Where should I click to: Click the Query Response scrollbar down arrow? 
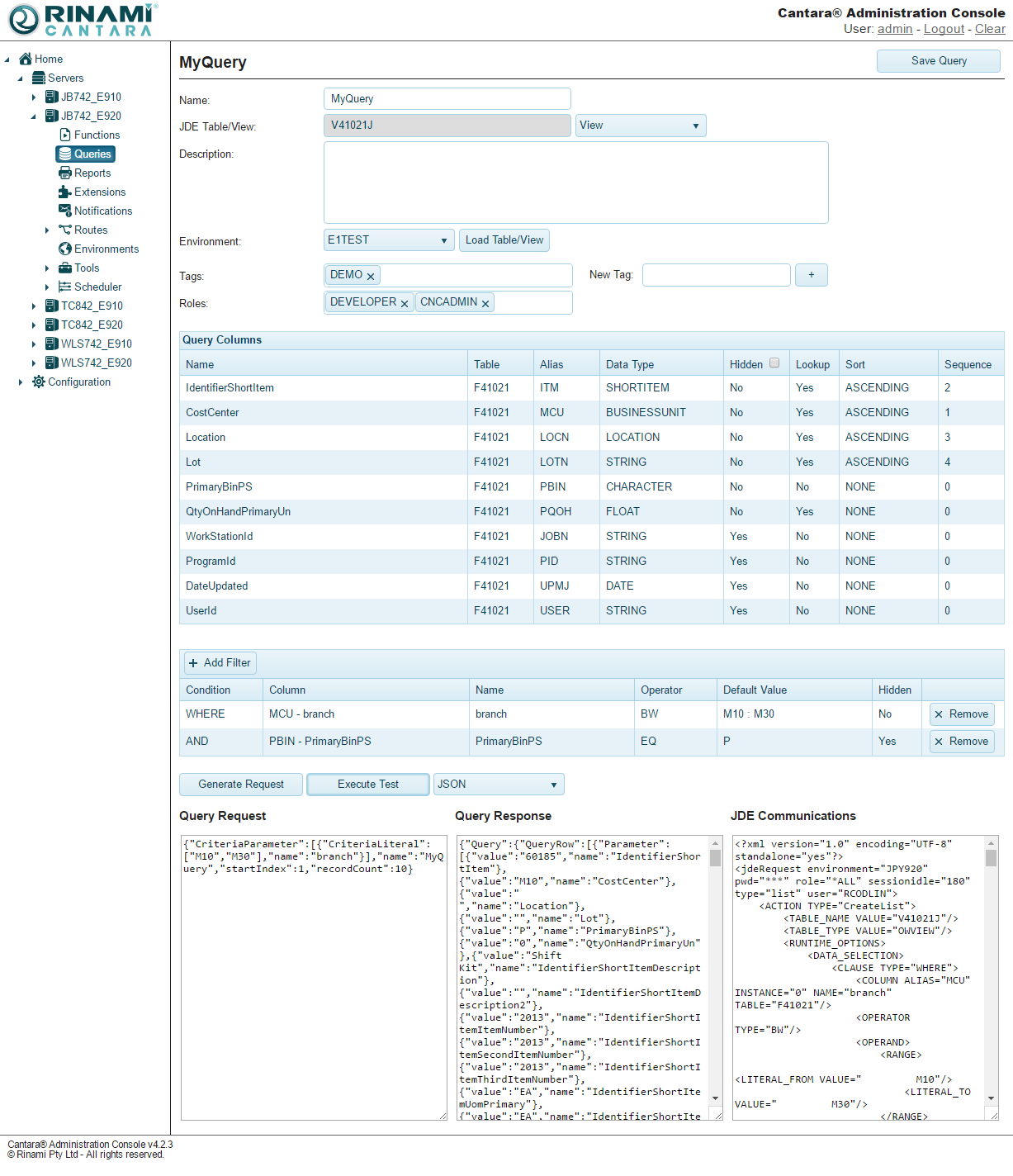click(716, 1098)
